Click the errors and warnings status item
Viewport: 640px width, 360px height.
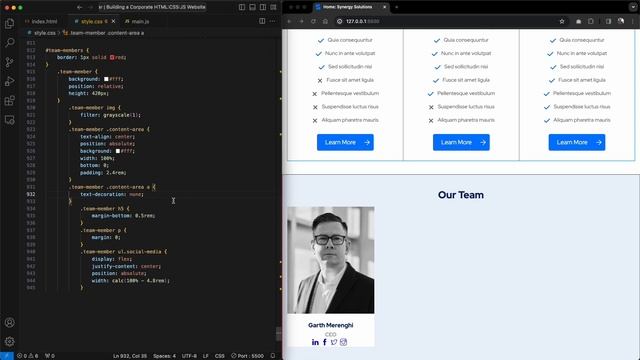27,356
